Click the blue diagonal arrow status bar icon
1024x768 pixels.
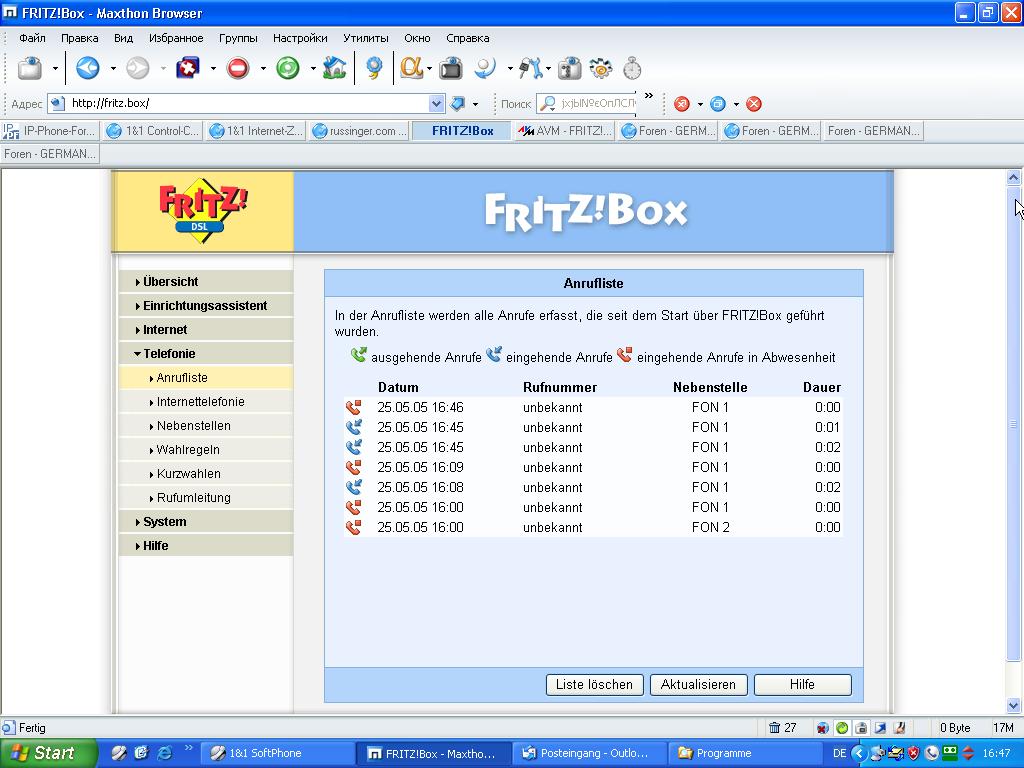point(880,728)
